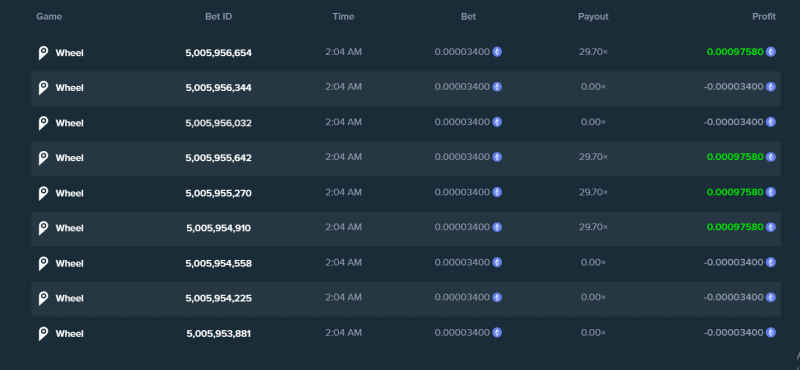The image size is (800, 370).
Task: Click Ethereum icon in Bet column, row 5,005,956,654
Action: (x=497, y=52)
